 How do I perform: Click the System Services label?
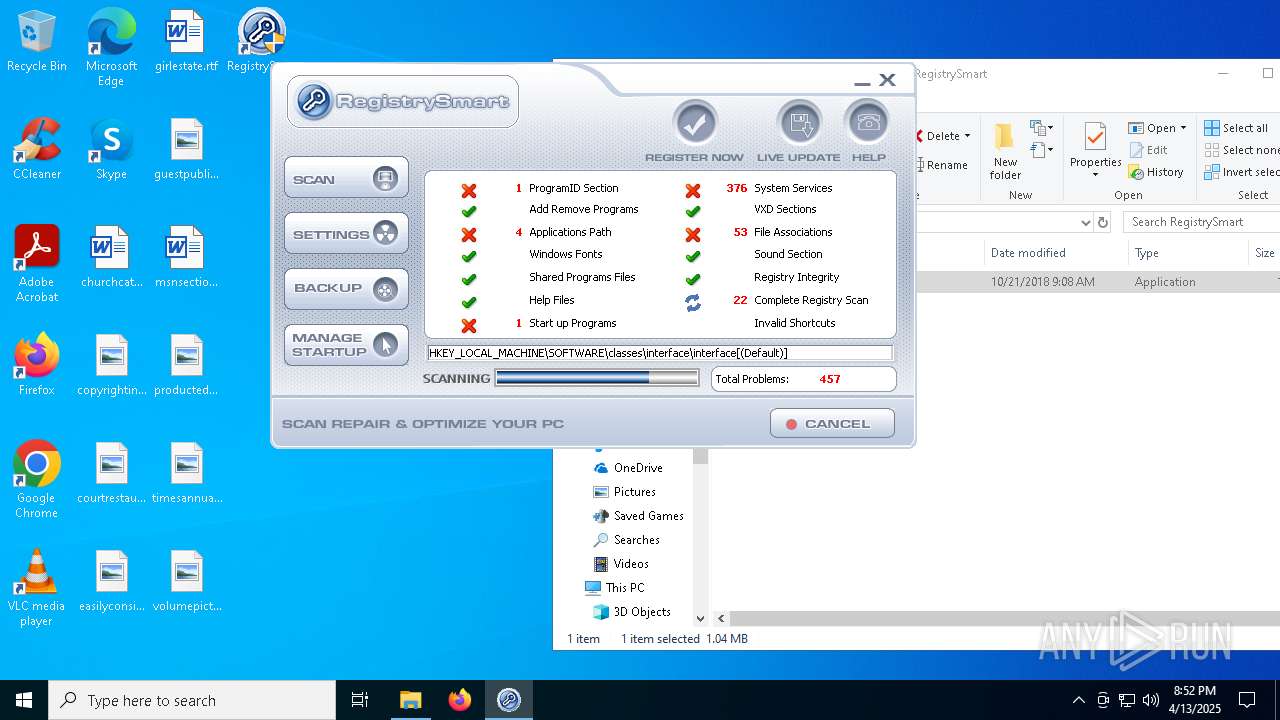[x=793, y=188]
